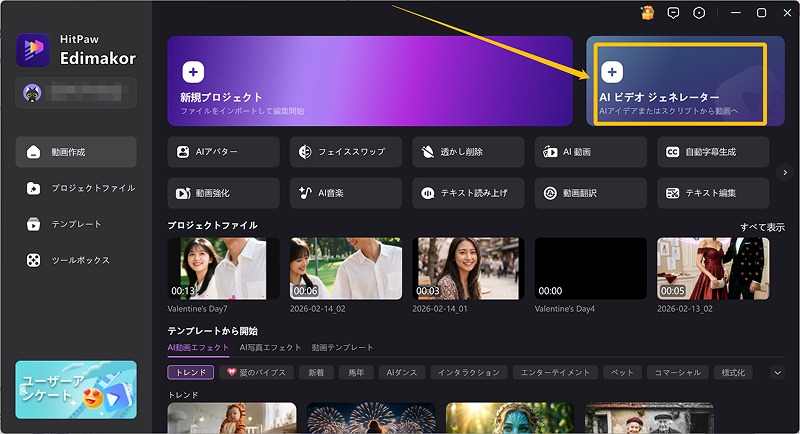
Task: Select the 馬年 category chip
Action: pos(356,373)
